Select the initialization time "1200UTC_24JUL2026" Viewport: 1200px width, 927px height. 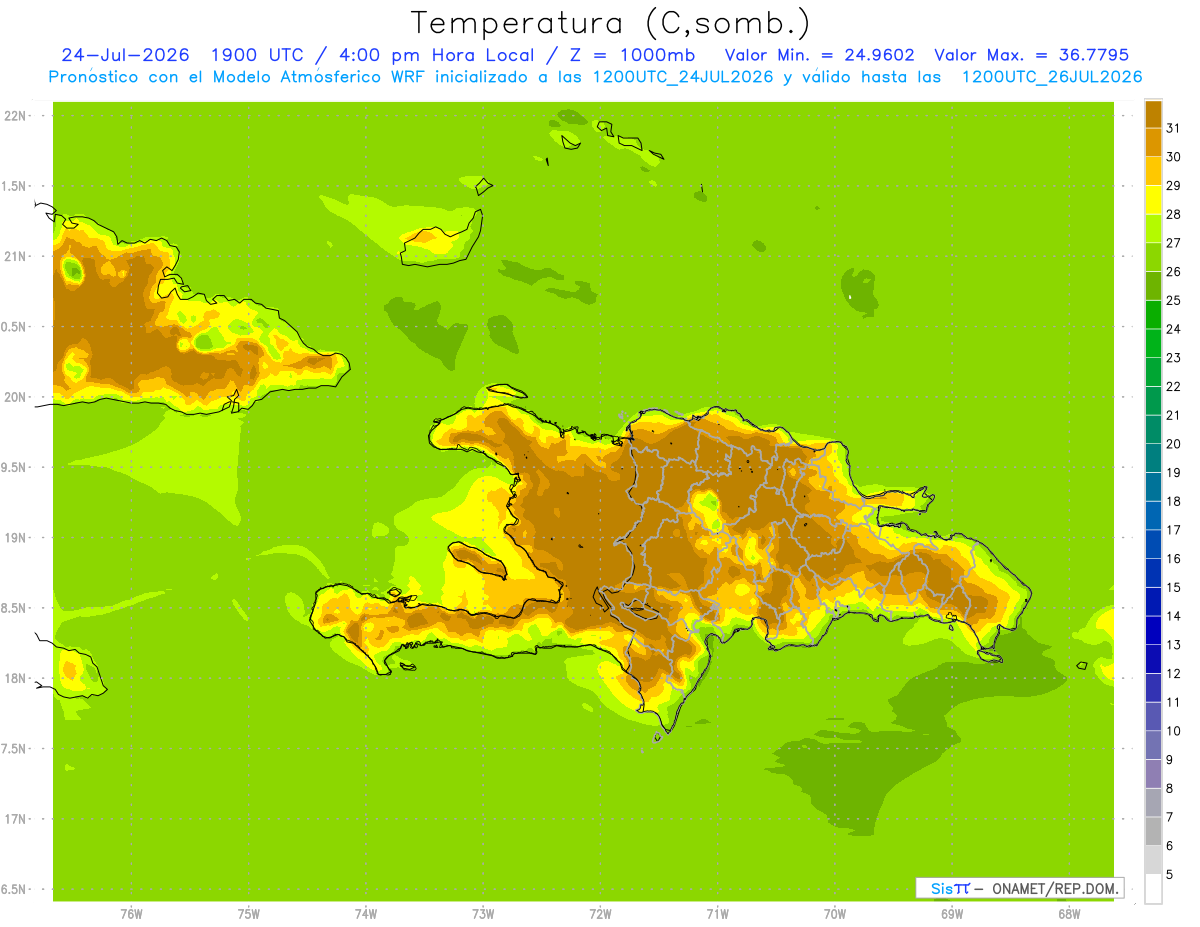point(683,77)
